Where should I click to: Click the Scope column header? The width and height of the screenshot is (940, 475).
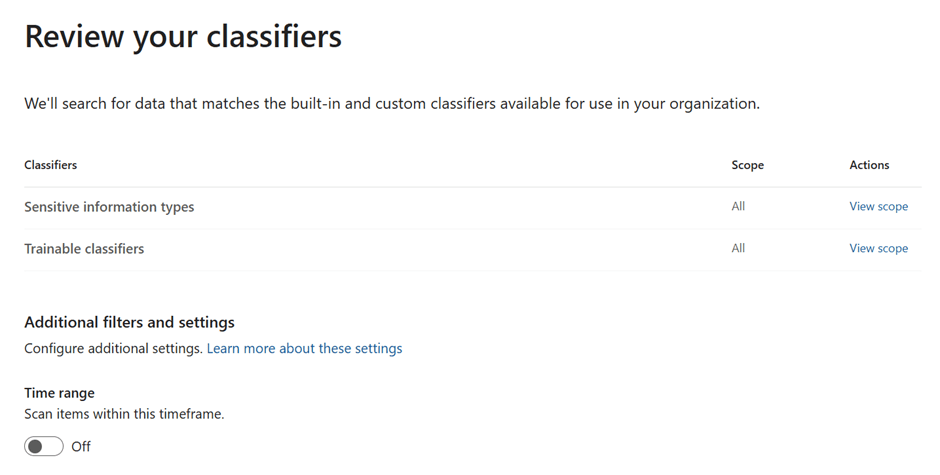click(x=747, y=165)
